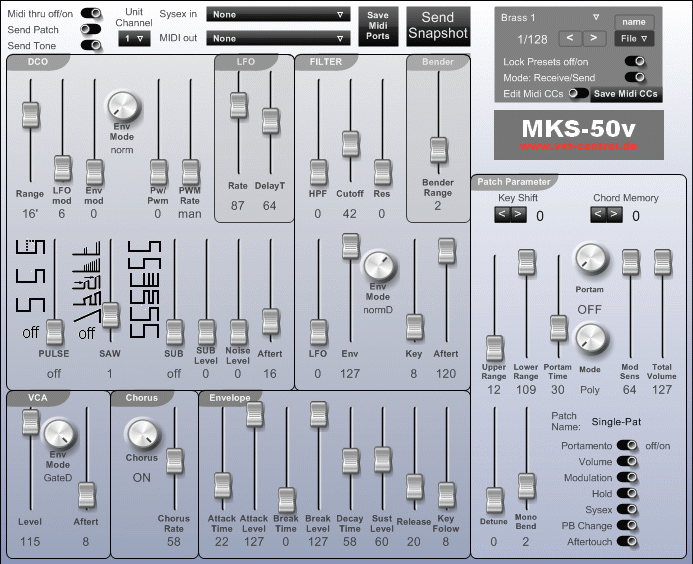Open the MIDI out port dropdown
Image resolution: width=693 pixels, height=564 pixels.
point(278,38)
